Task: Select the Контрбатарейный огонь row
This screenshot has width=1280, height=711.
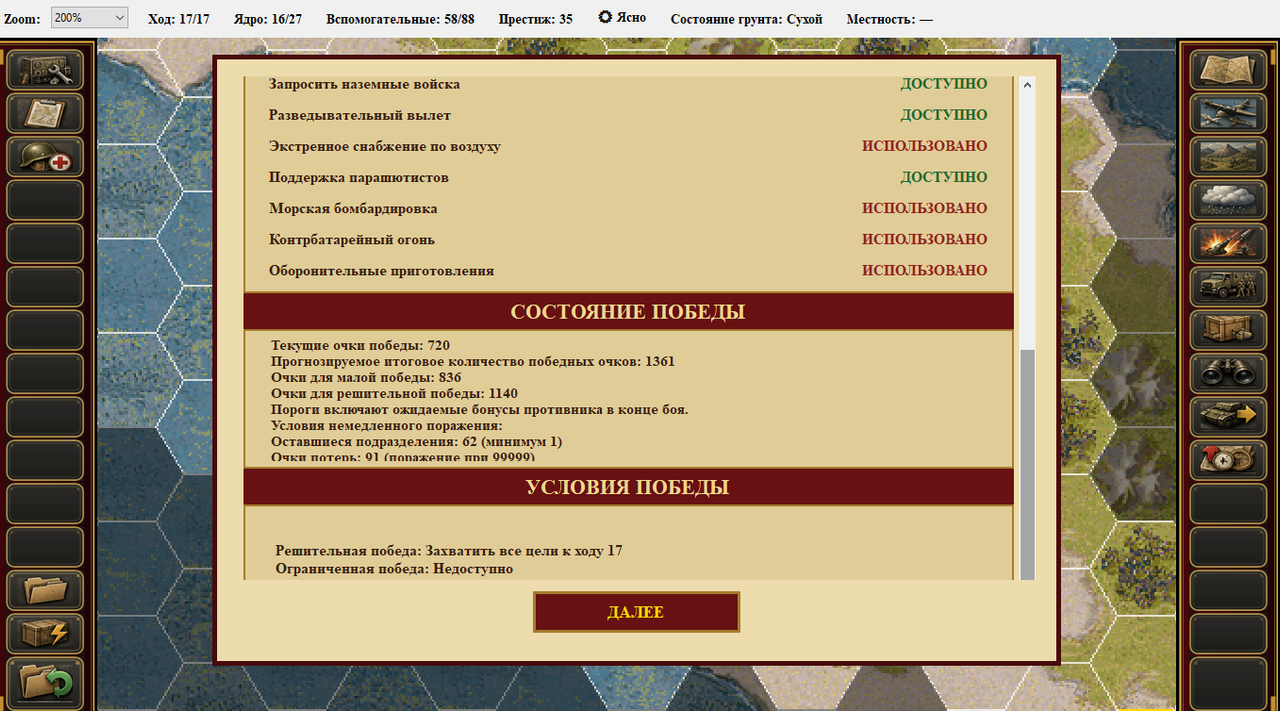Action: point(628,239)
